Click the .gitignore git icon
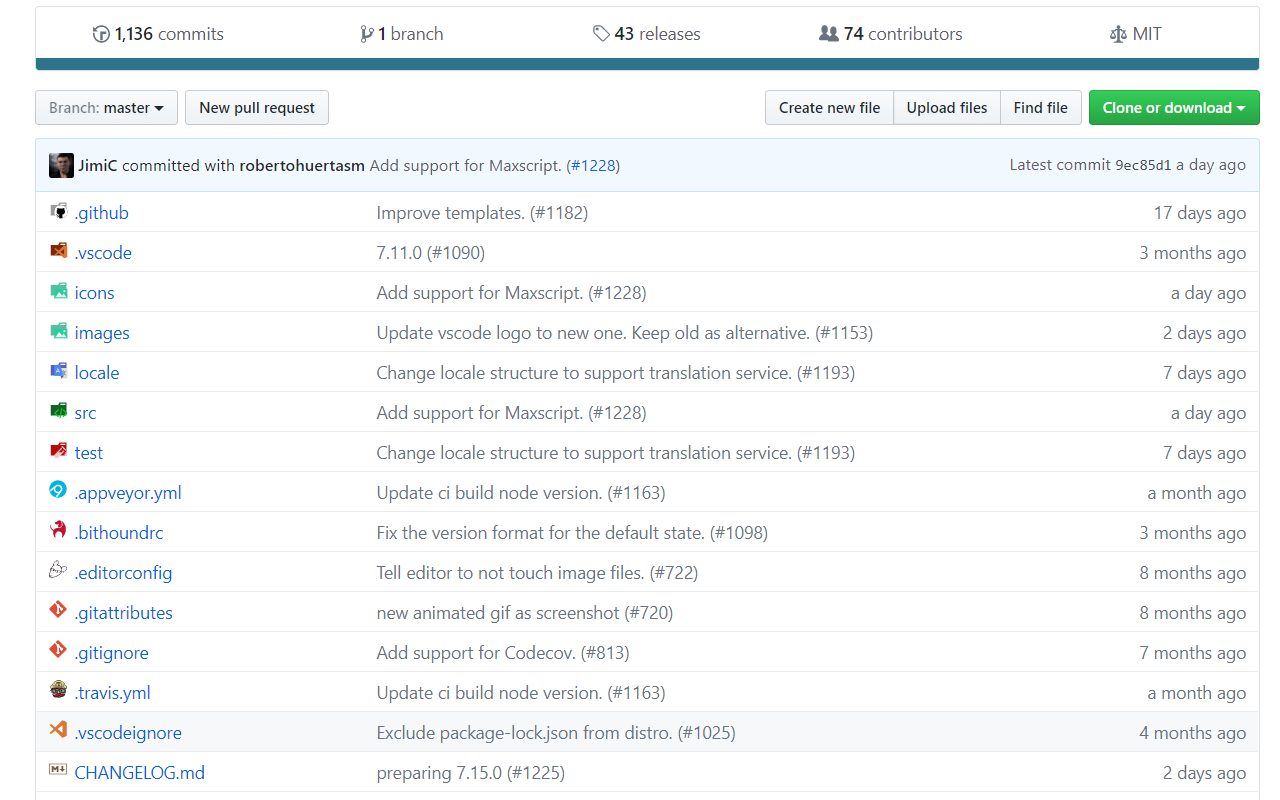 58,650
